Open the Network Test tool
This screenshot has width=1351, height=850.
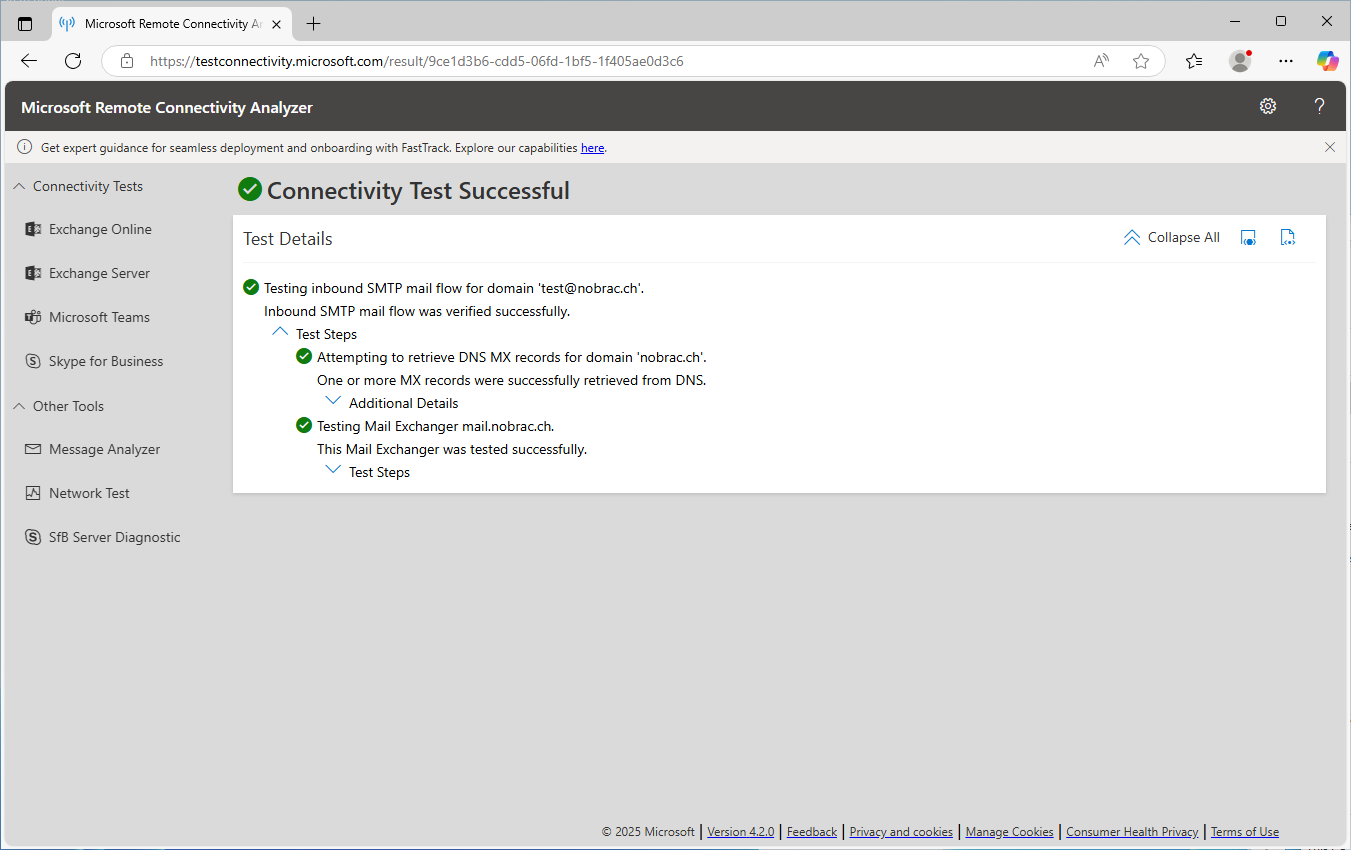[x=89, y=493]
